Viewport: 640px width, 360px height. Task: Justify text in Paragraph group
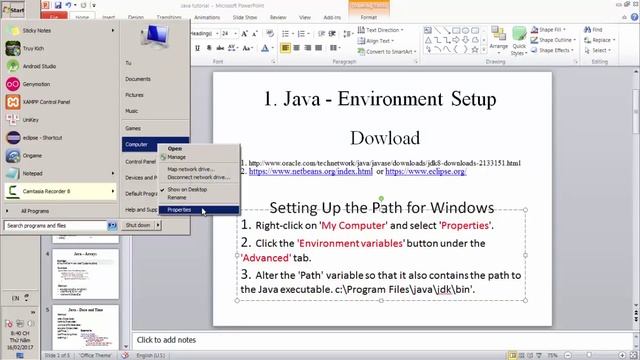[x=319, y=48]
